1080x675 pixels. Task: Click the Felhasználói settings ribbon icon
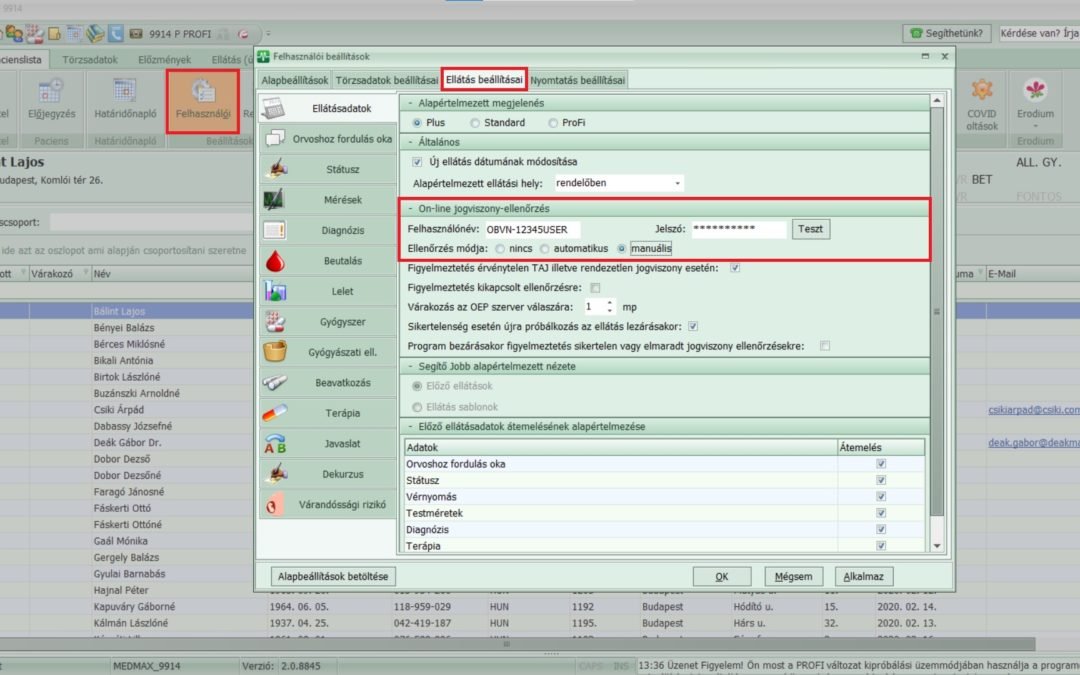tap(203, 93)
